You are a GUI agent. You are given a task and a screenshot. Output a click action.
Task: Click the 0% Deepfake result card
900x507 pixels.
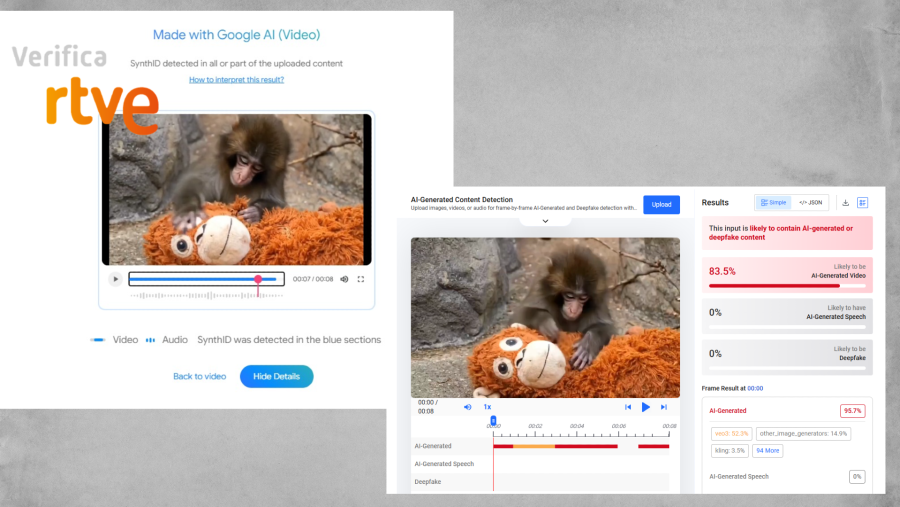tap(787, 357)
